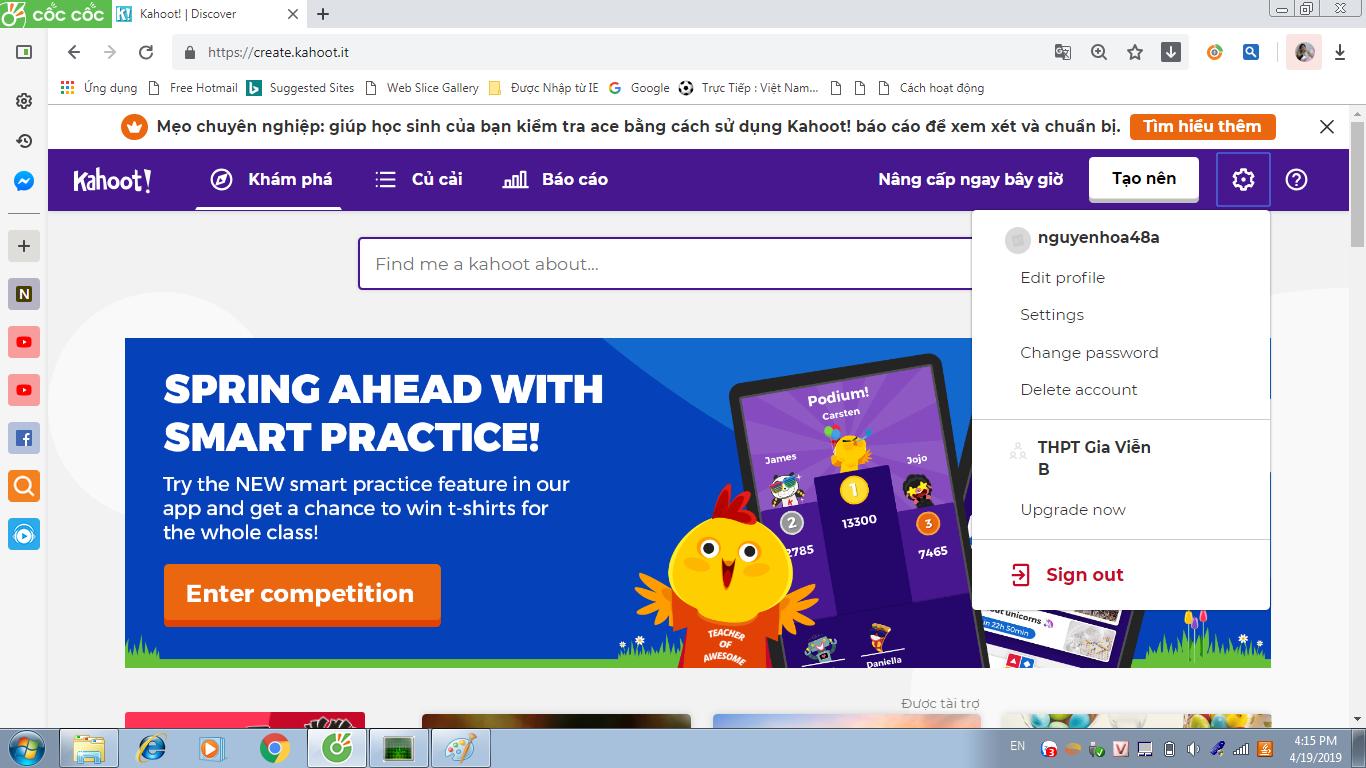
Task: Open Cách hoạt động bookmark
Action: click(931, 88)
